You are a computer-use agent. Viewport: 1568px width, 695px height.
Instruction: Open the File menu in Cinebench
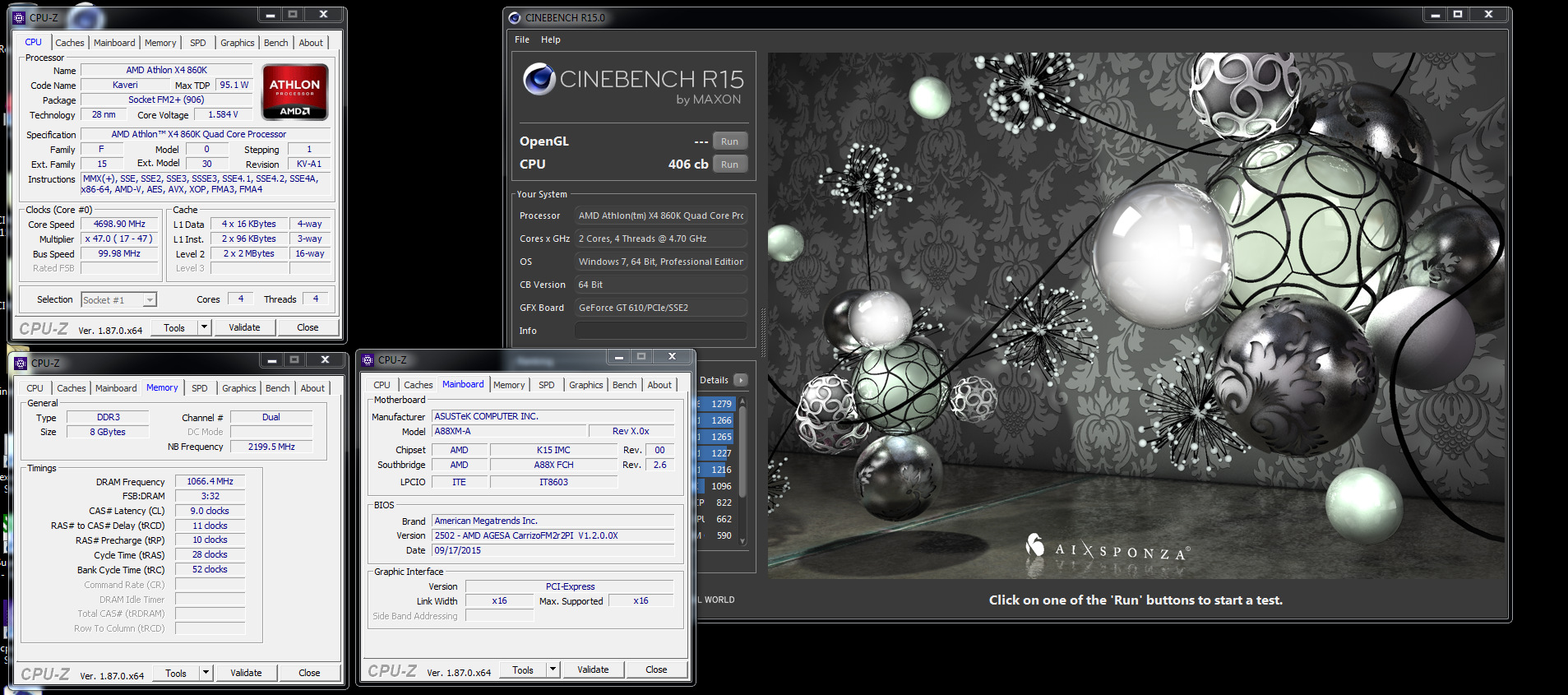click(522, 39)
